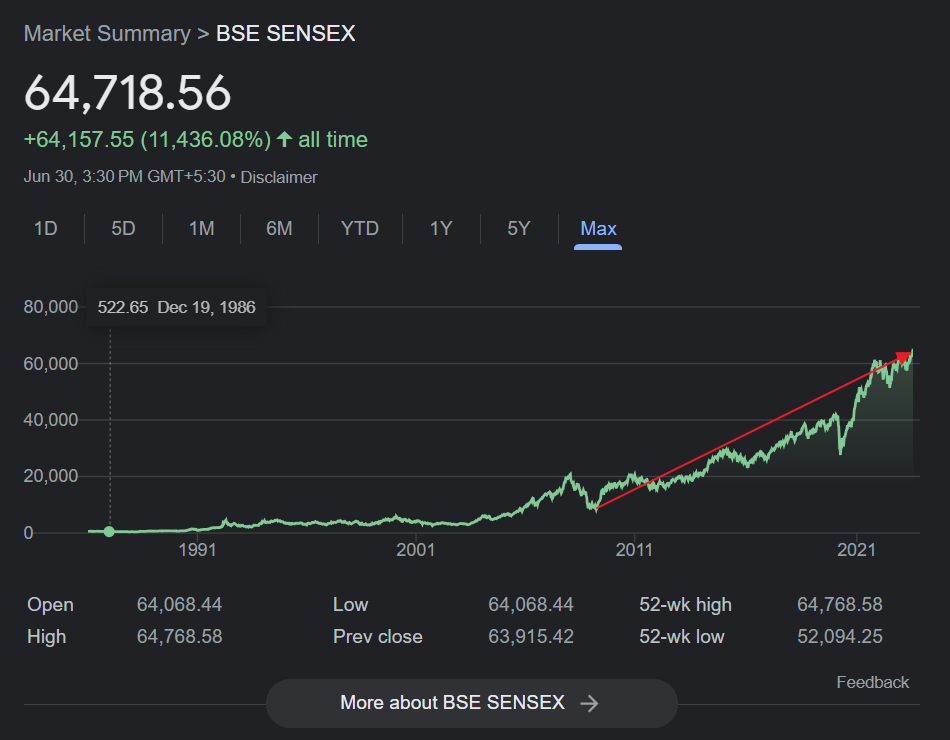Select the Max time range tab
Screen dimensions: 950x740
(598, 228)
